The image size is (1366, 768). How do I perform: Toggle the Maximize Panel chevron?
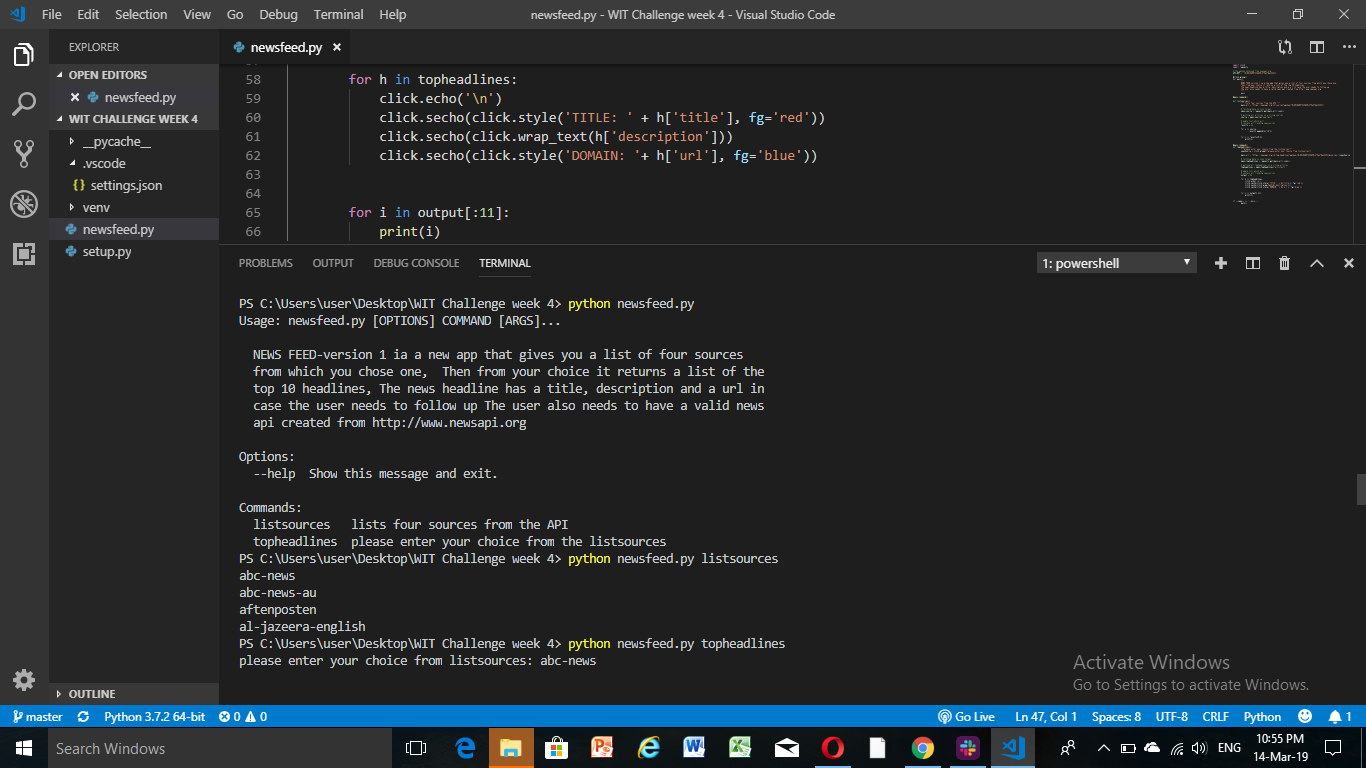click(x=1316, y=263)
